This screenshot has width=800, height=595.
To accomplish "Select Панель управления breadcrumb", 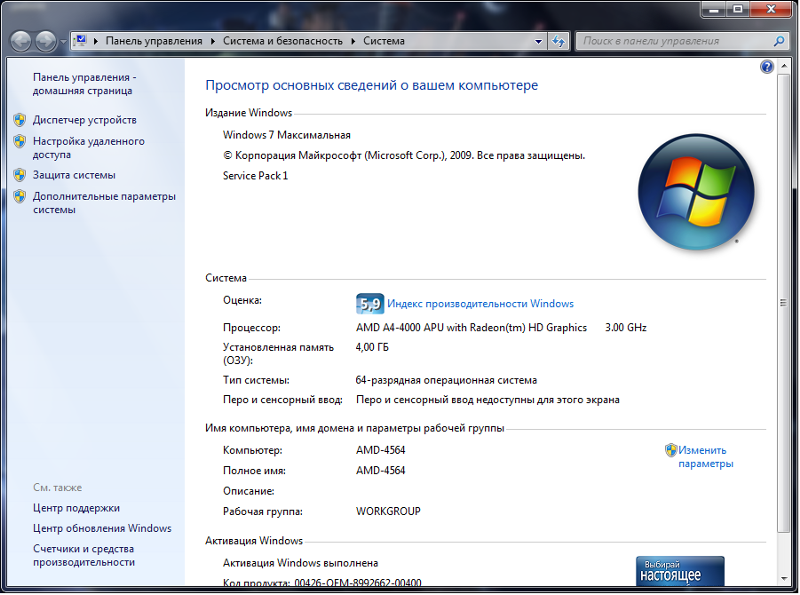I will 154,41.
